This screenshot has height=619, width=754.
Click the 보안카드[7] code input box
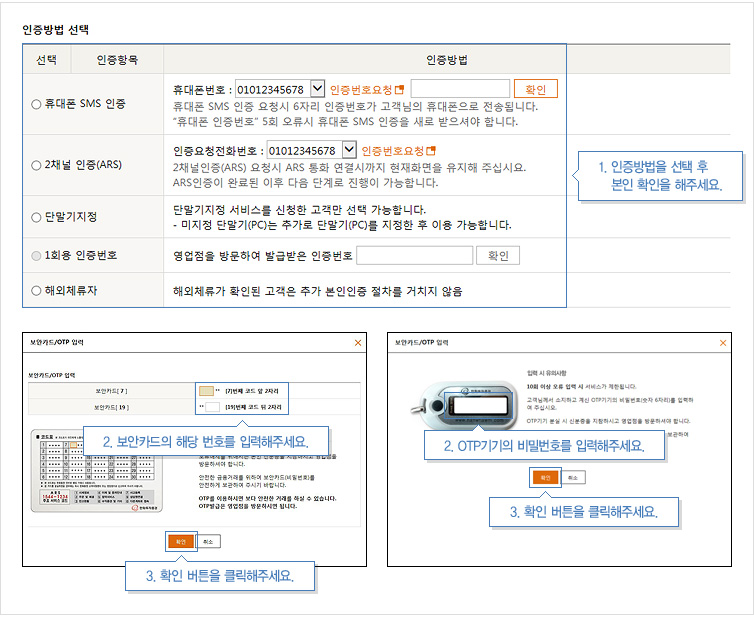205,391
